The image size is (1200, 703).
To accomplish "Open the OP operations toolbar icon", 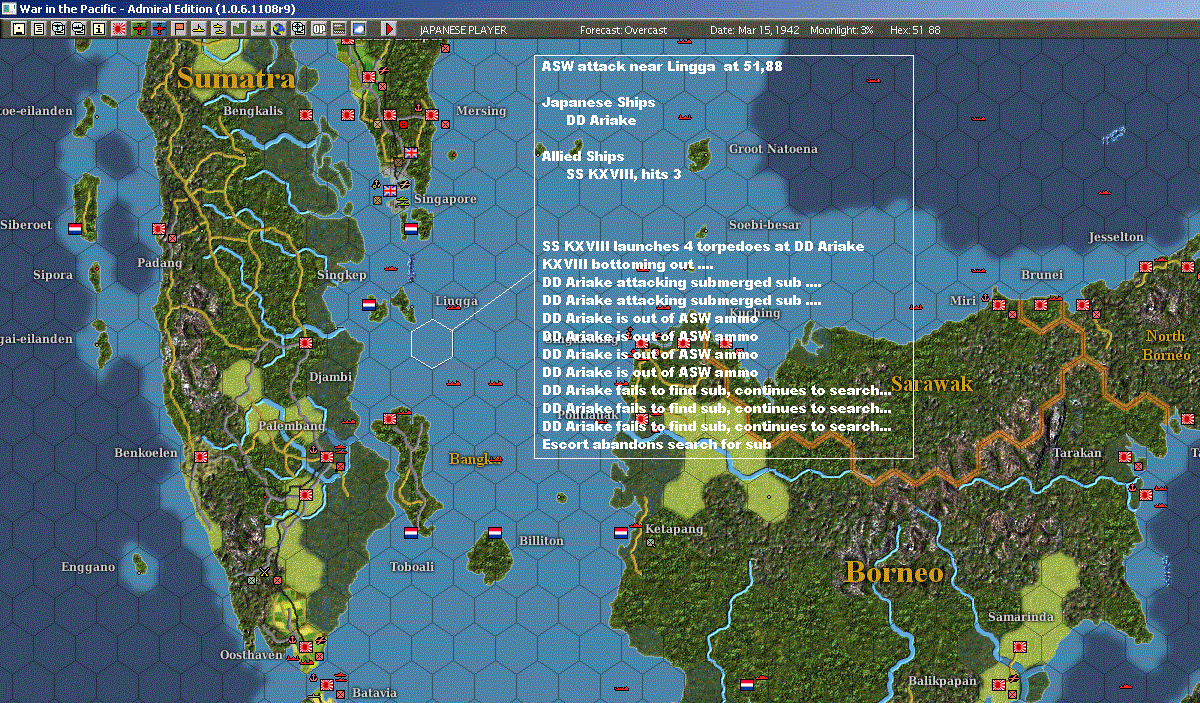I will [319, 29].
